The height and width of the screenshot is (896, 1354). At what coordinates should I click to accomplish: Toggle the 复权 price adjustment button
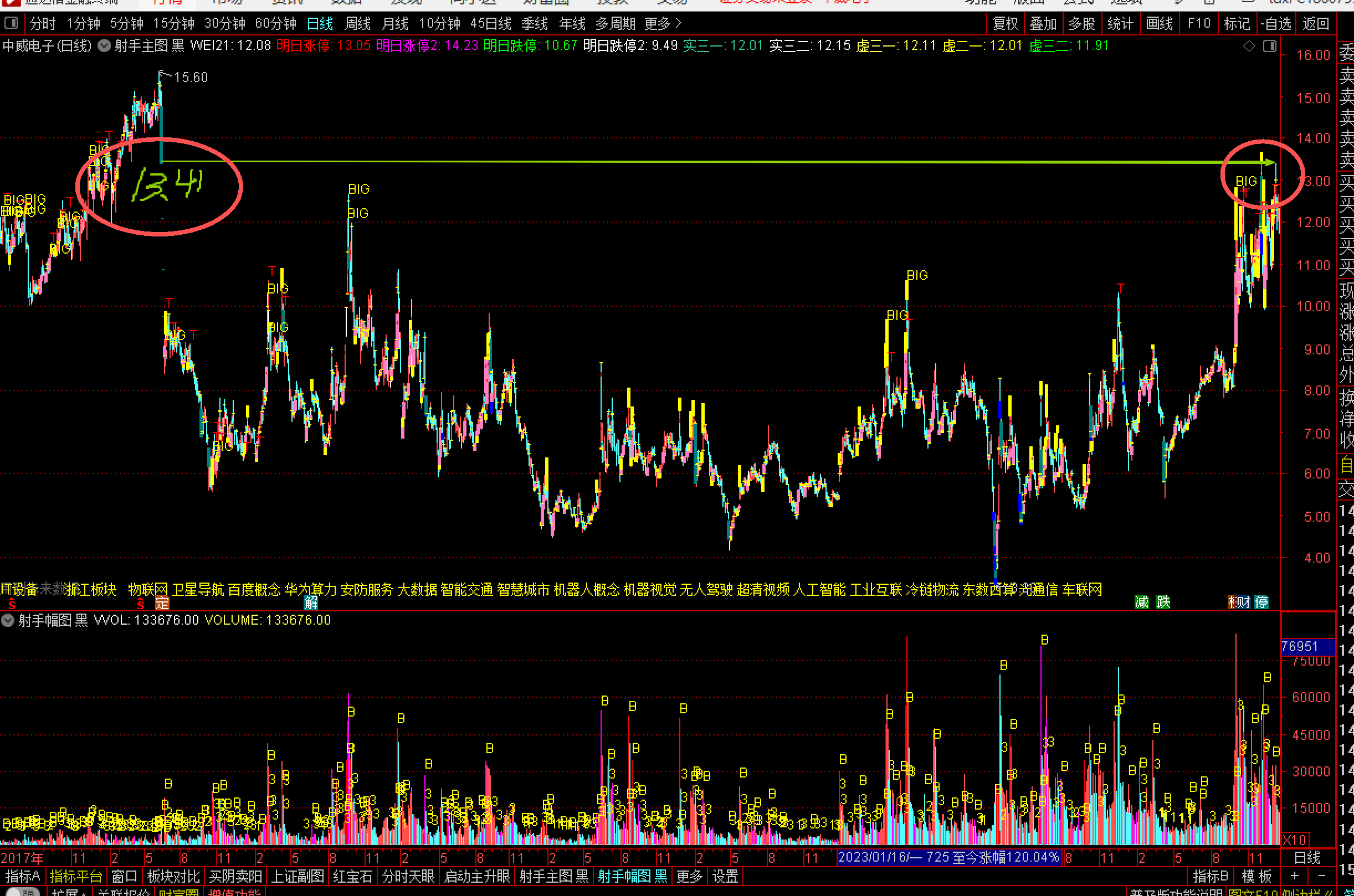[x=1006, y=23]
